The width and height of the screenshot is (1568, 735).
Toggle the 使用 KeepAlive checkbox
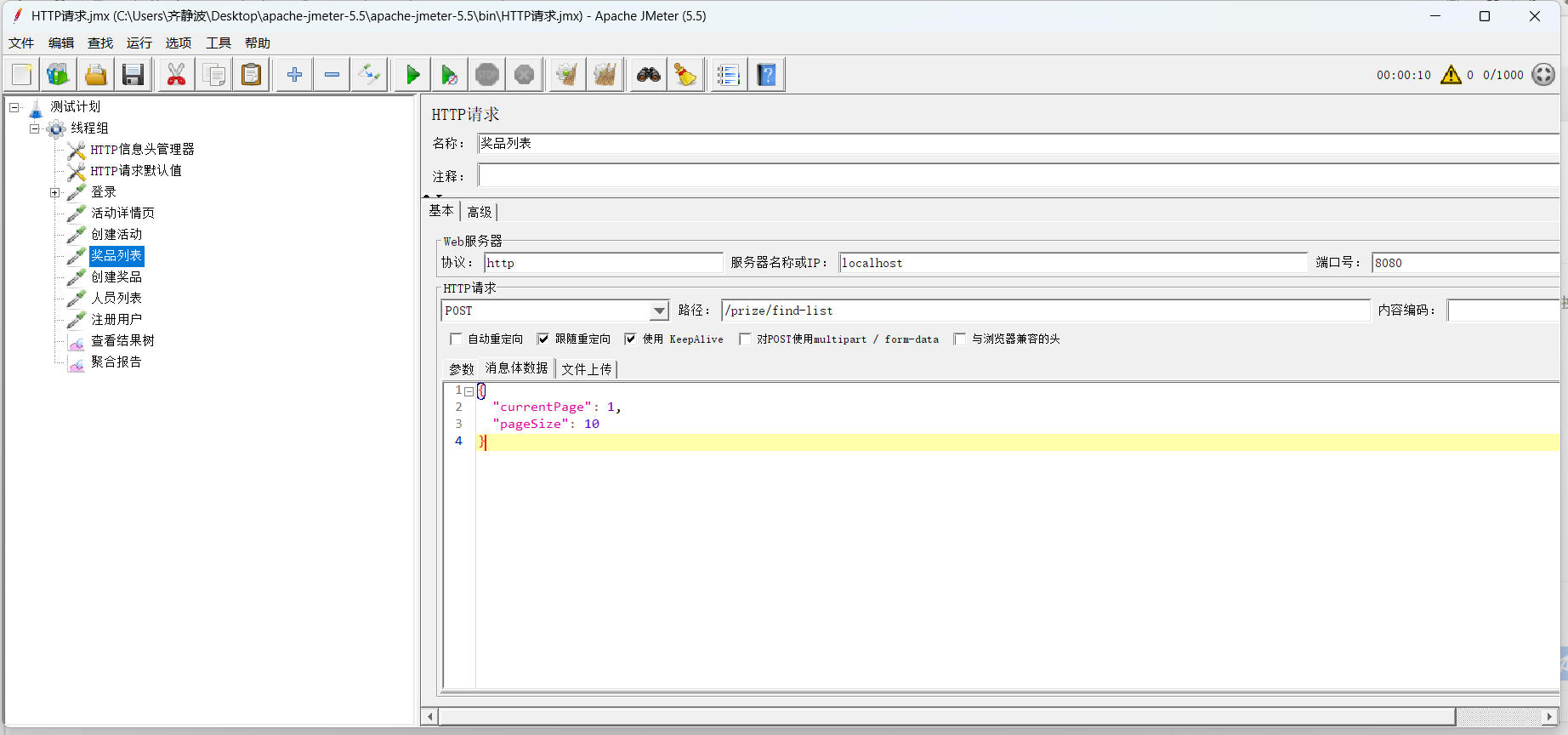point(631,339)
